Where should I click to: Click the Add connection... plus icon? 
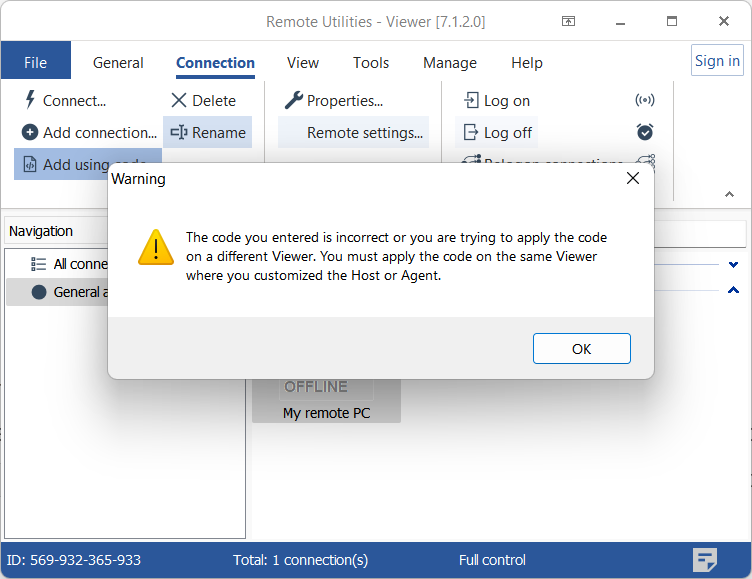coord(30,132)
